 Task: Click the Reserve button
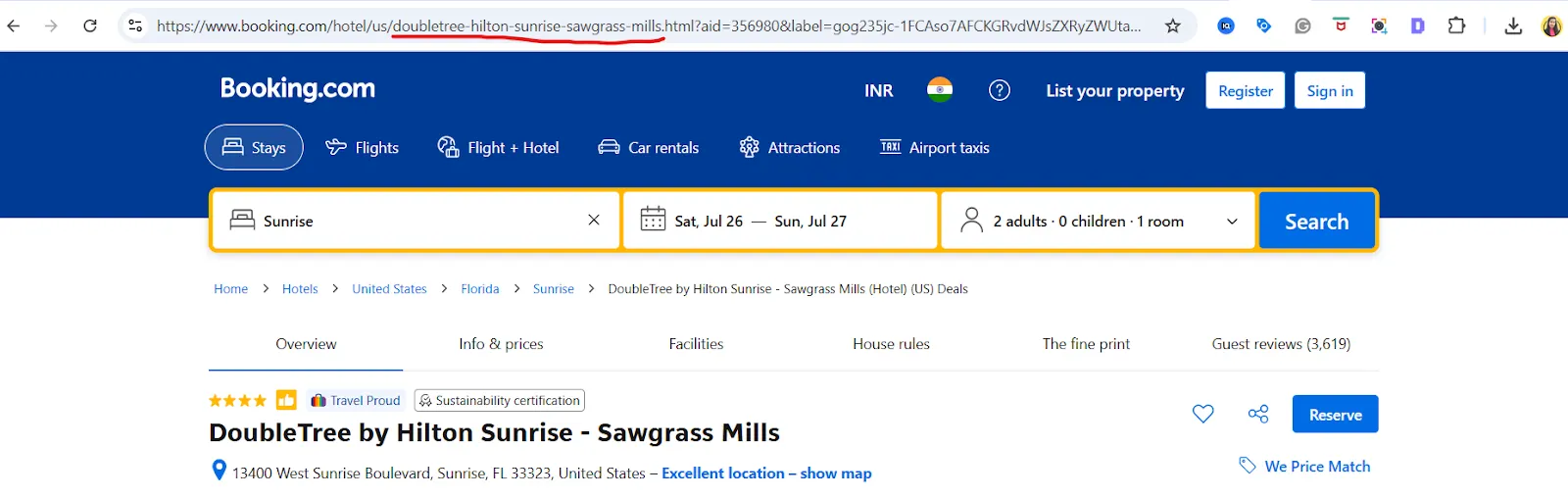(1335, 414)
